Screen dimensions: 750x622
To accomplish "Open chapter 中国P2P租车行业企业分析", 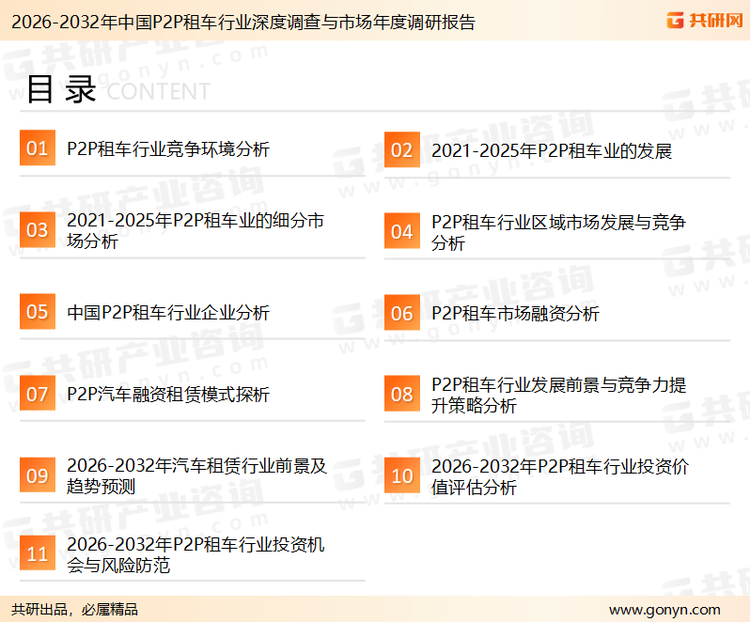I will (168, 312).
